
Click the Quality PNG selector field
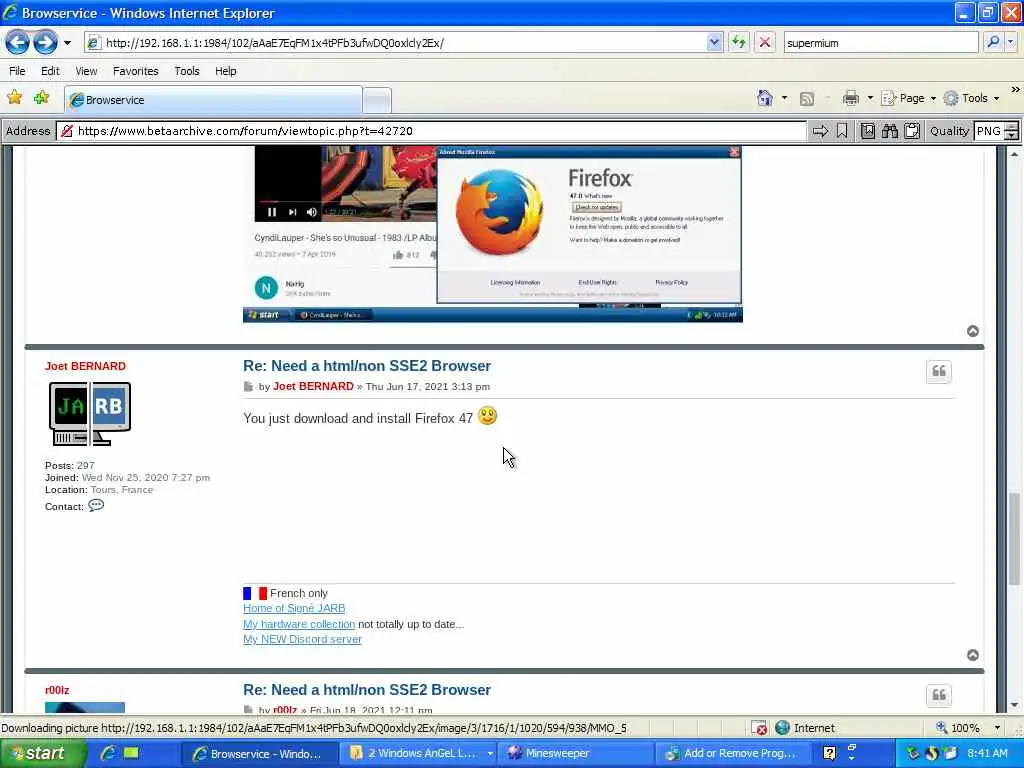click(x=988, y=131)
